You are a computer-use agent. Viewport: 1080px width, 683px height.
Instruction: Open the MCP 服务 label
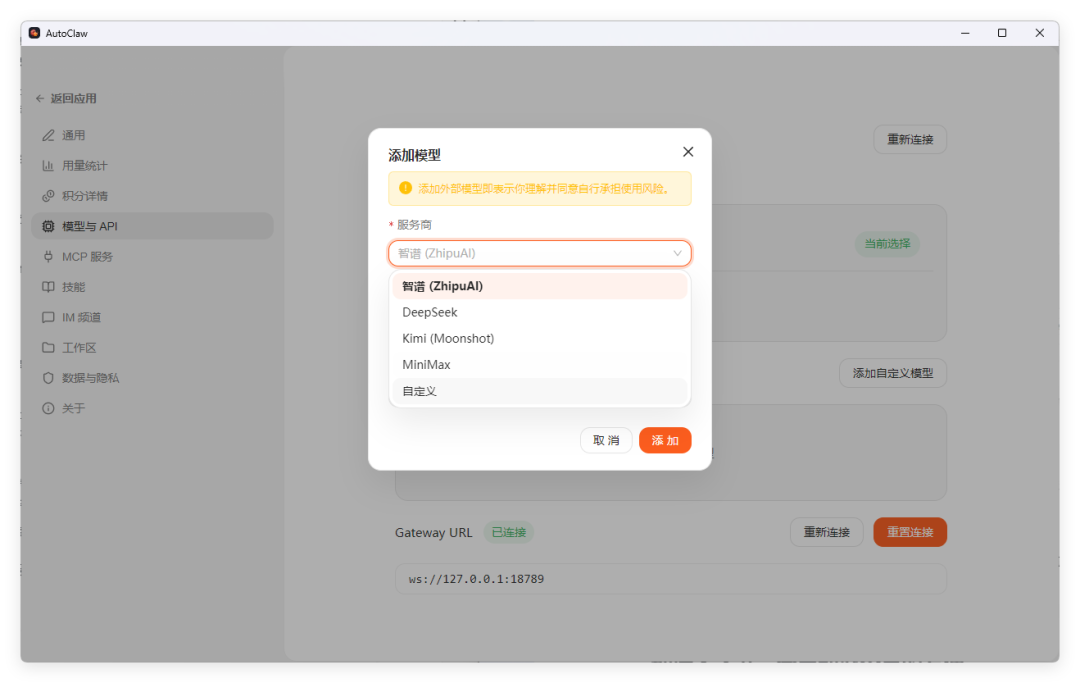pyautogui.click(x=87, y=256)
